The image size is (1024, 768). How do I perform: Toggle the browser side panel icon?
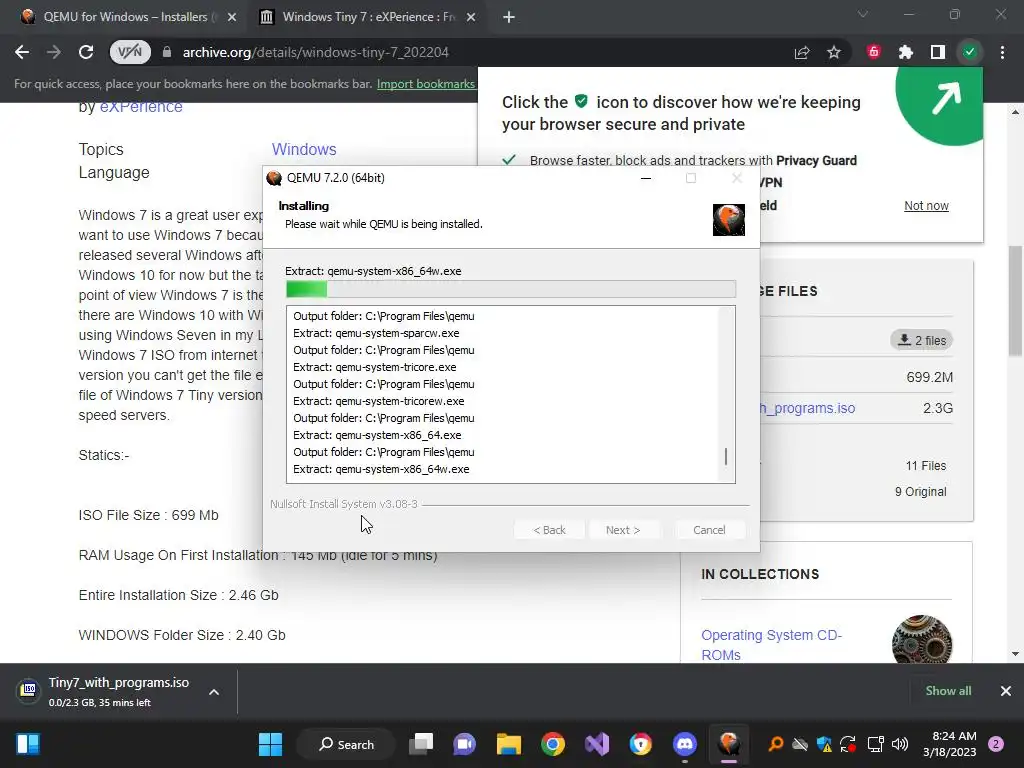click(x=938, y=52)
